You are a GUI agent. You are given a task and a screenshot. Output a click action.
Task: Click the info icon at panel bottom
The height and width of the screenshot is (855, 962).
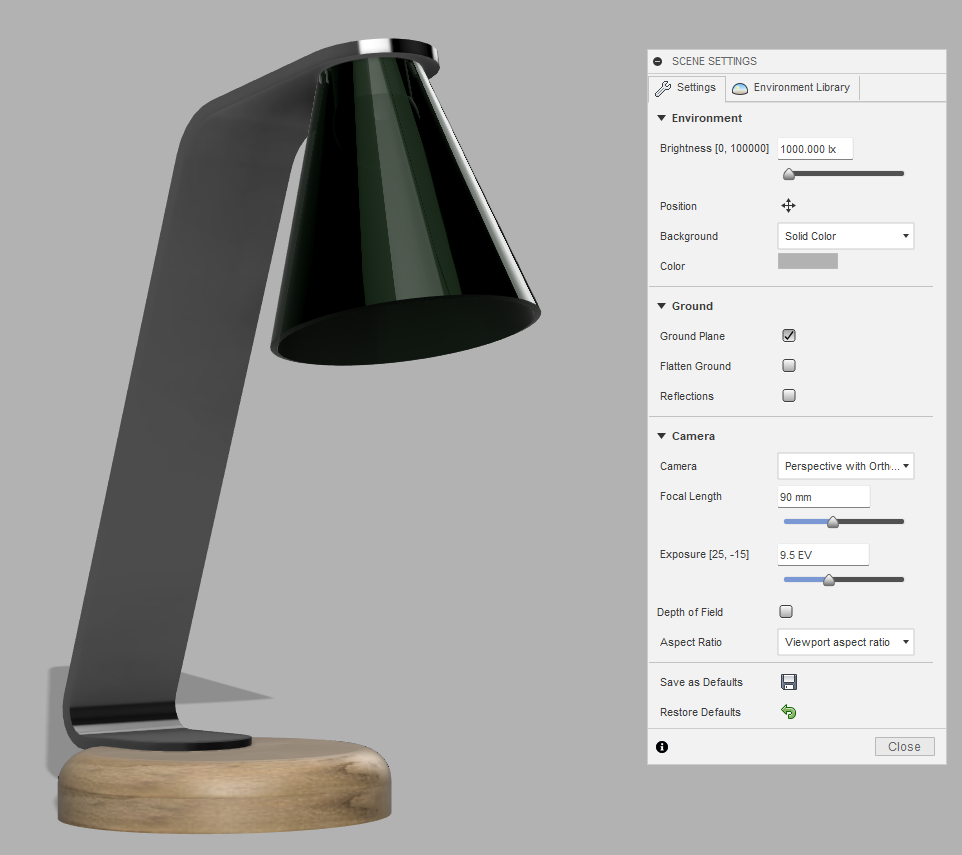[662, 747]
